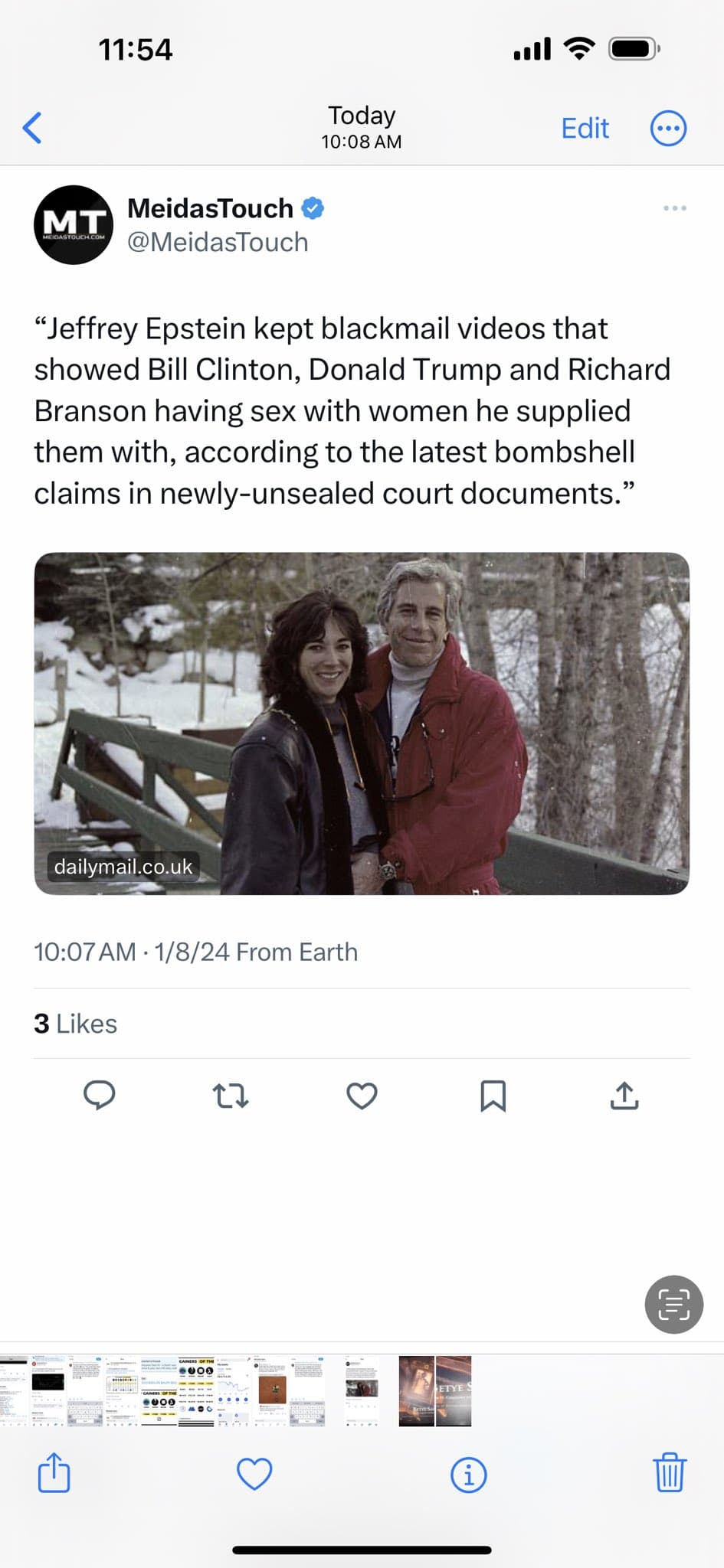View the 3 Likes list

(x=75, y=1024)
